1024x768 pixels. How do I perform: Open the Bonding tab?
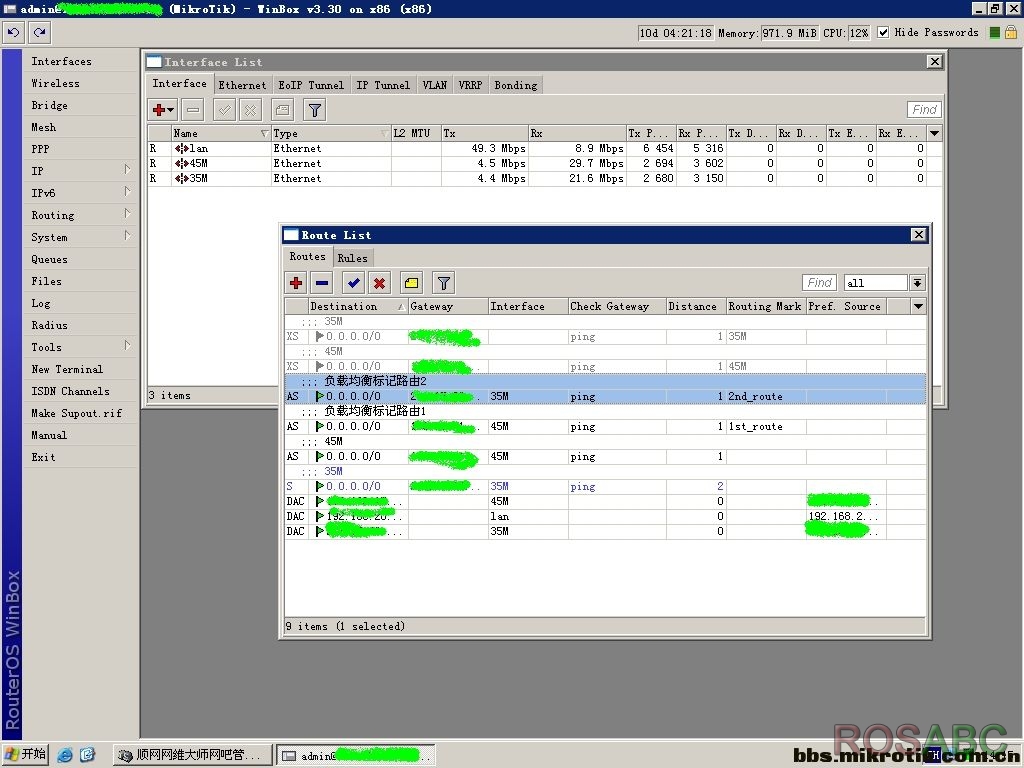click(516, 85)
